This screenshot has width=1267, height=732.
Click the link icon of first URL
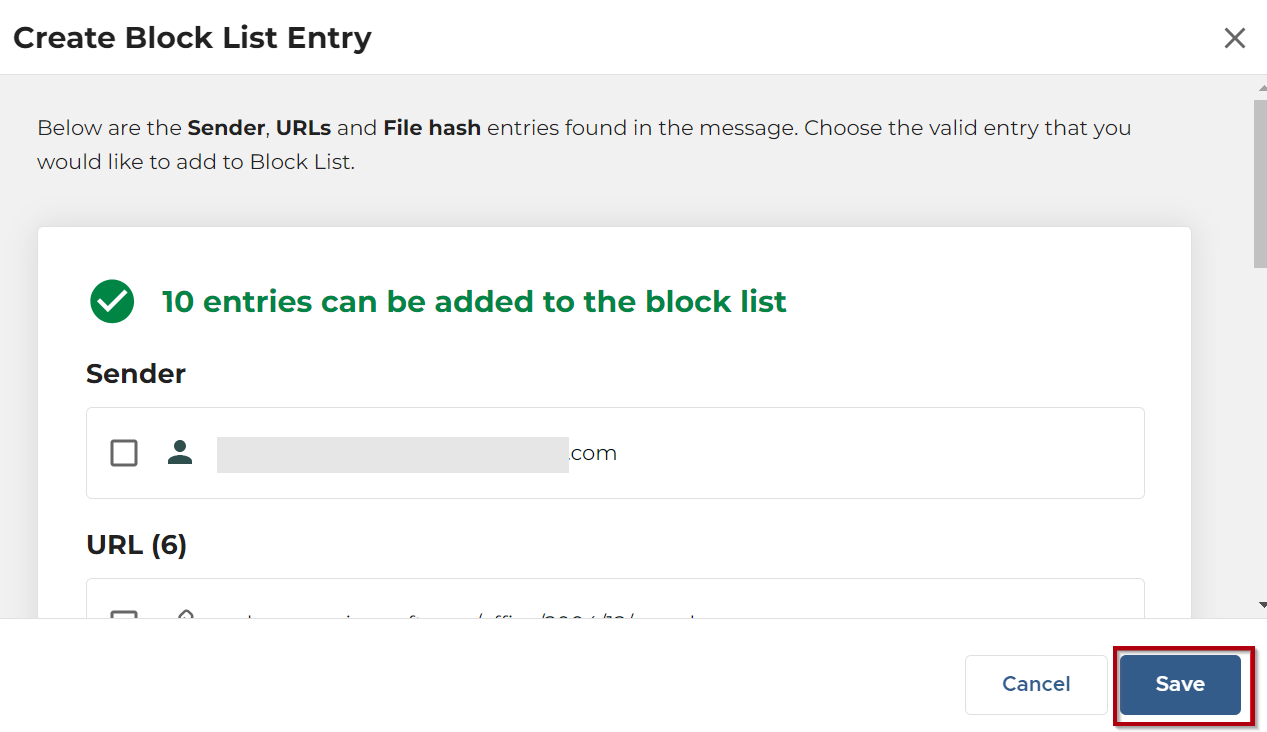(183, 614)
